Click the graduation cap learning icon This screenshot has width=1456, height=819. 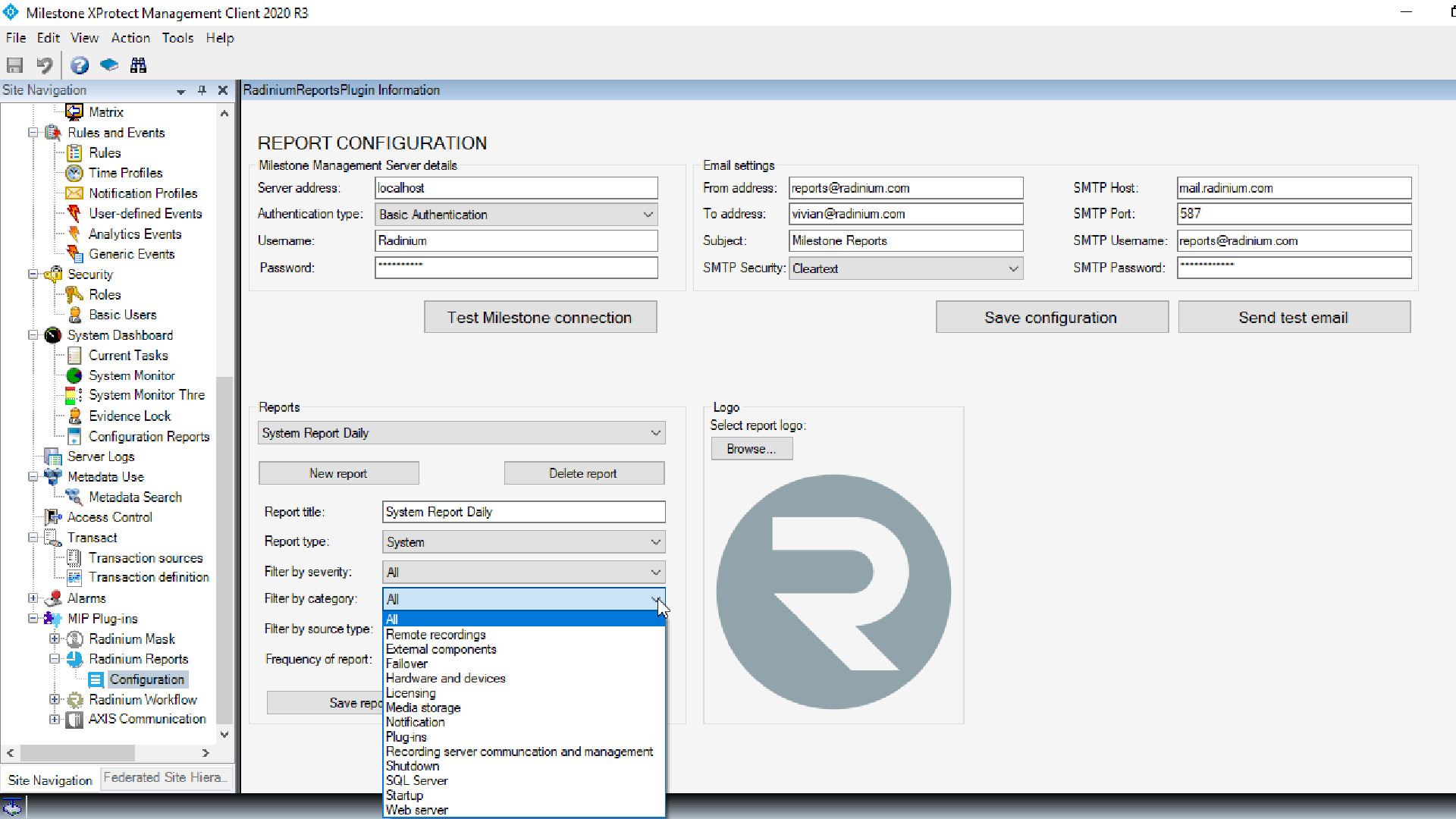[109, 65]
